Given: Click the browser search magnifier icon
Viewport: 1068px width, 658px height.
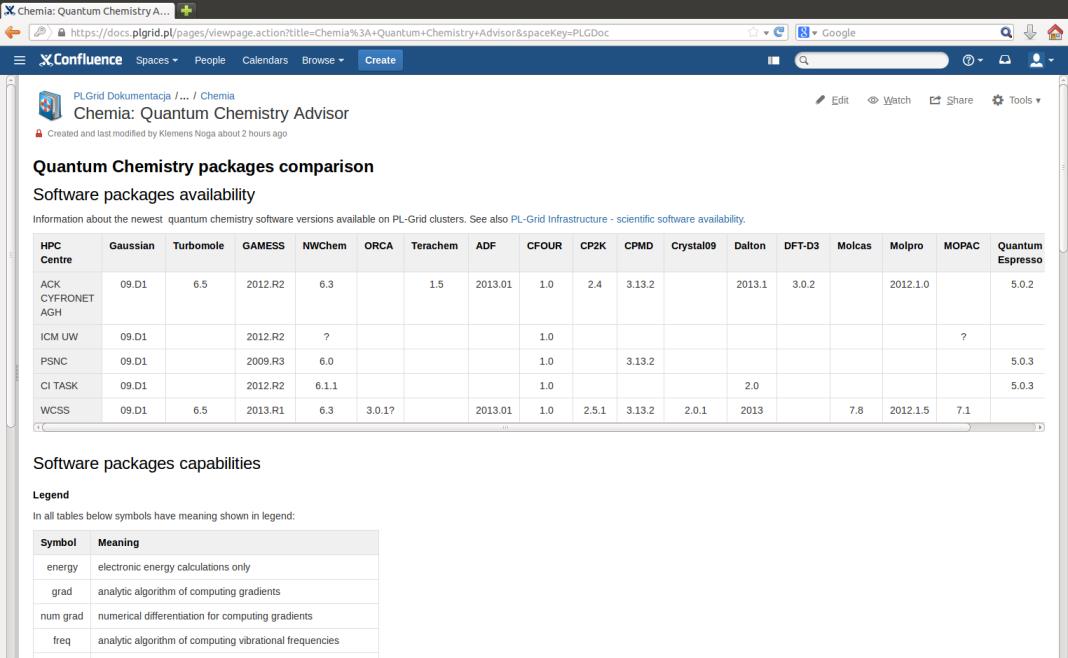Looking at the screenshot, I should click(1006, 32).
